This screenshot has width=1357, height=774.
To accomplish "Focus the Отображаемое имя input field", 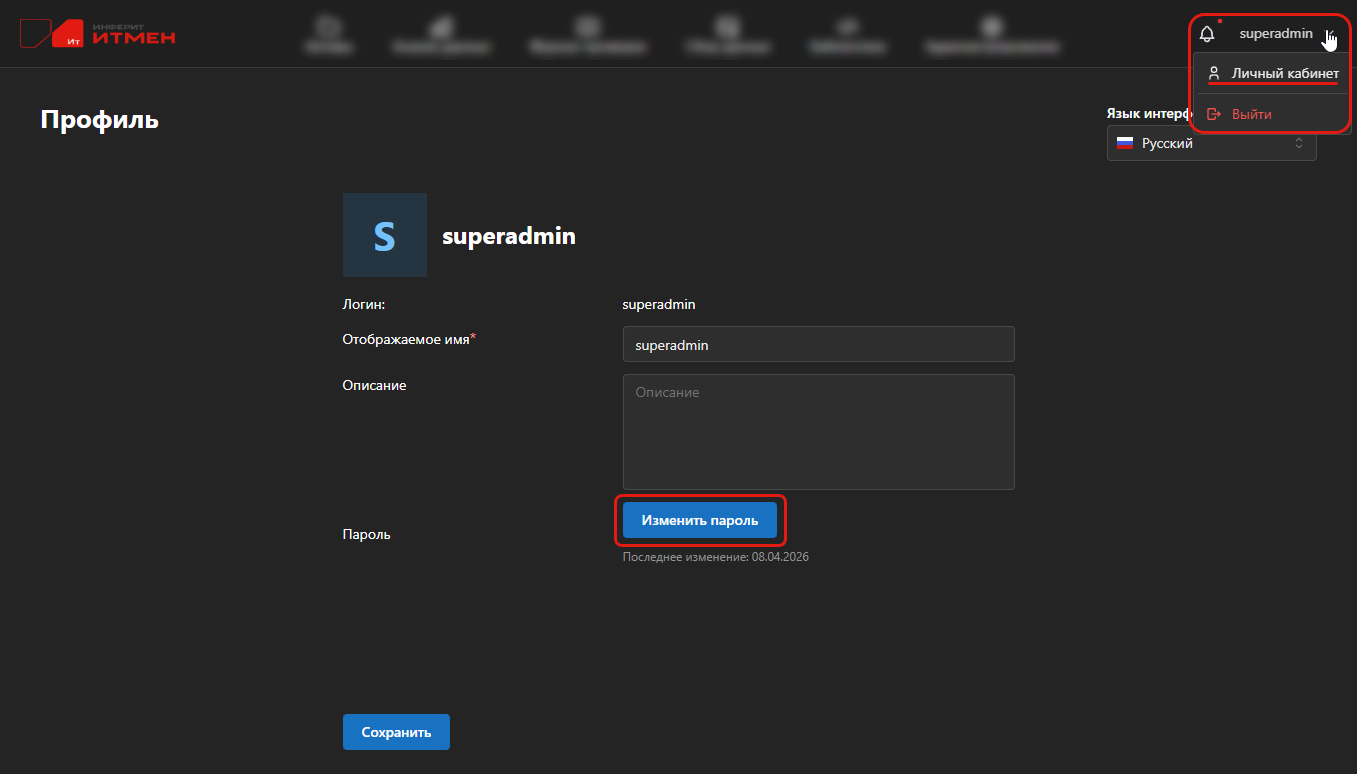I will 818,344.
